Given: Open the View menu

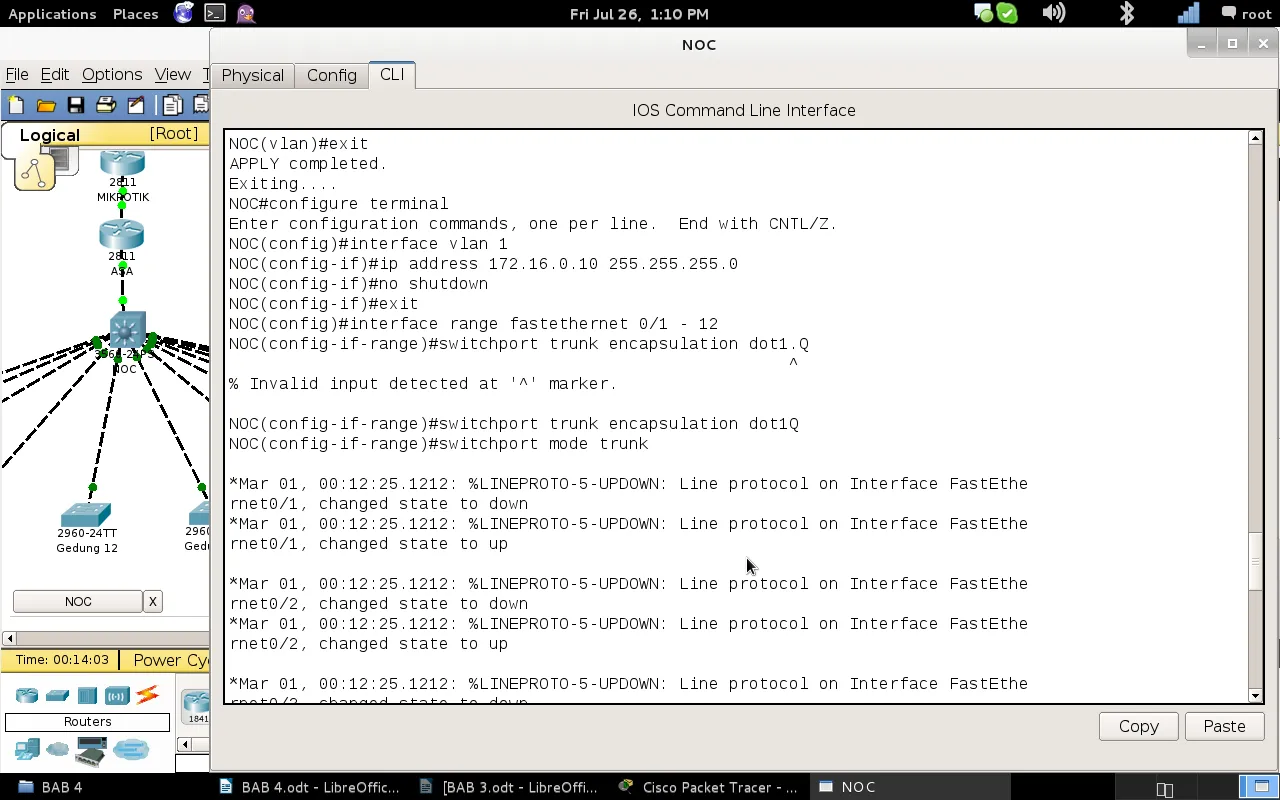Looking at the screenshot, I should point(172,74).
